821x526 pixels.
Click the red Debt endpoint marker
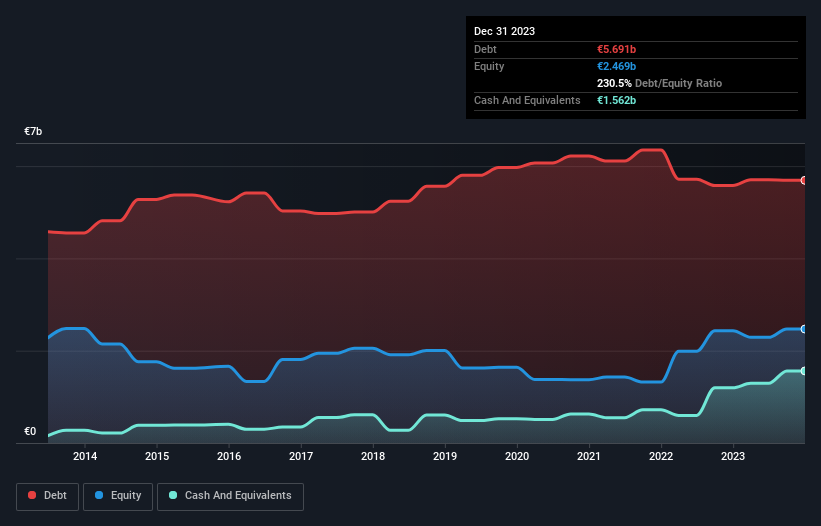point(804,180)
